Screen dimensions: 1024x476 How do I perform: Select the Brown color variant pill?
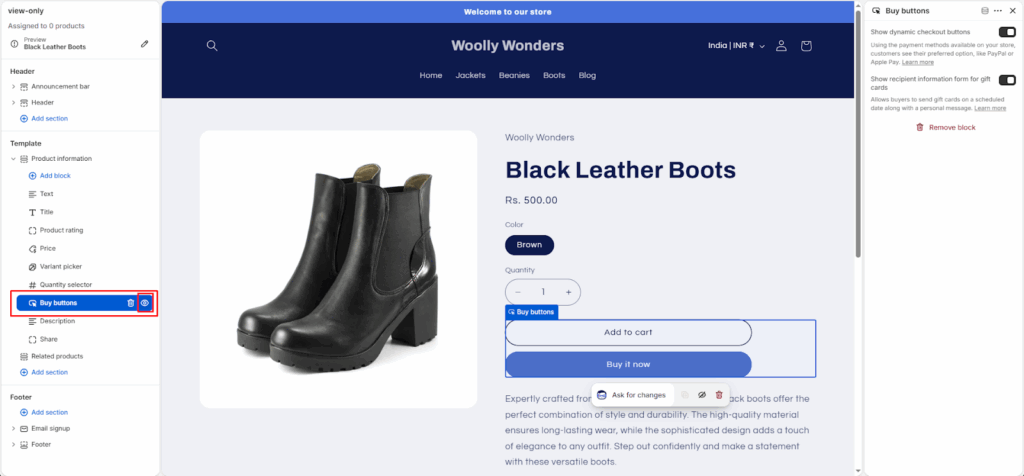click(x=530, y=245)
